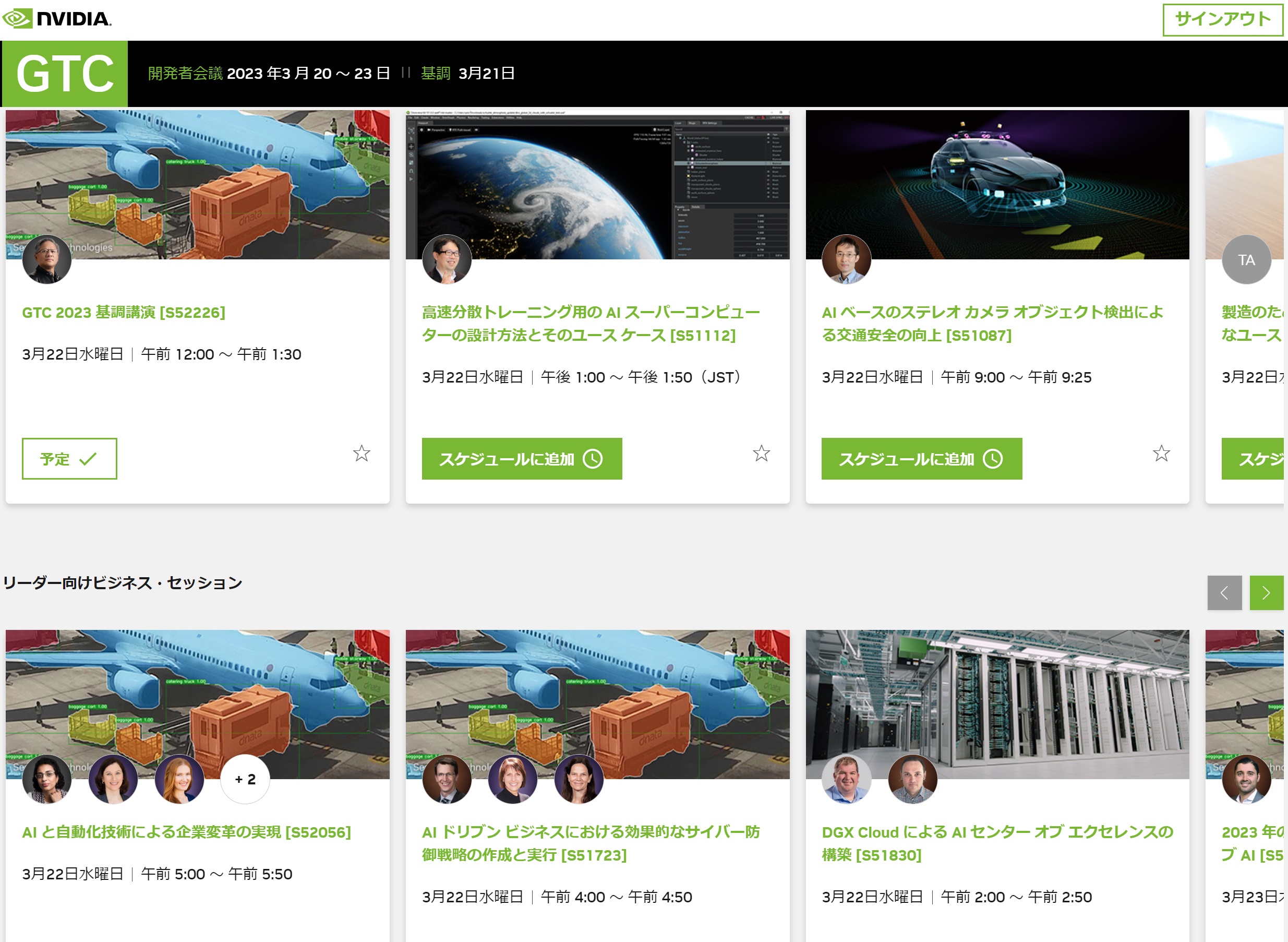Click first speaker avatar on S52056 card

[x=47, y=779]
